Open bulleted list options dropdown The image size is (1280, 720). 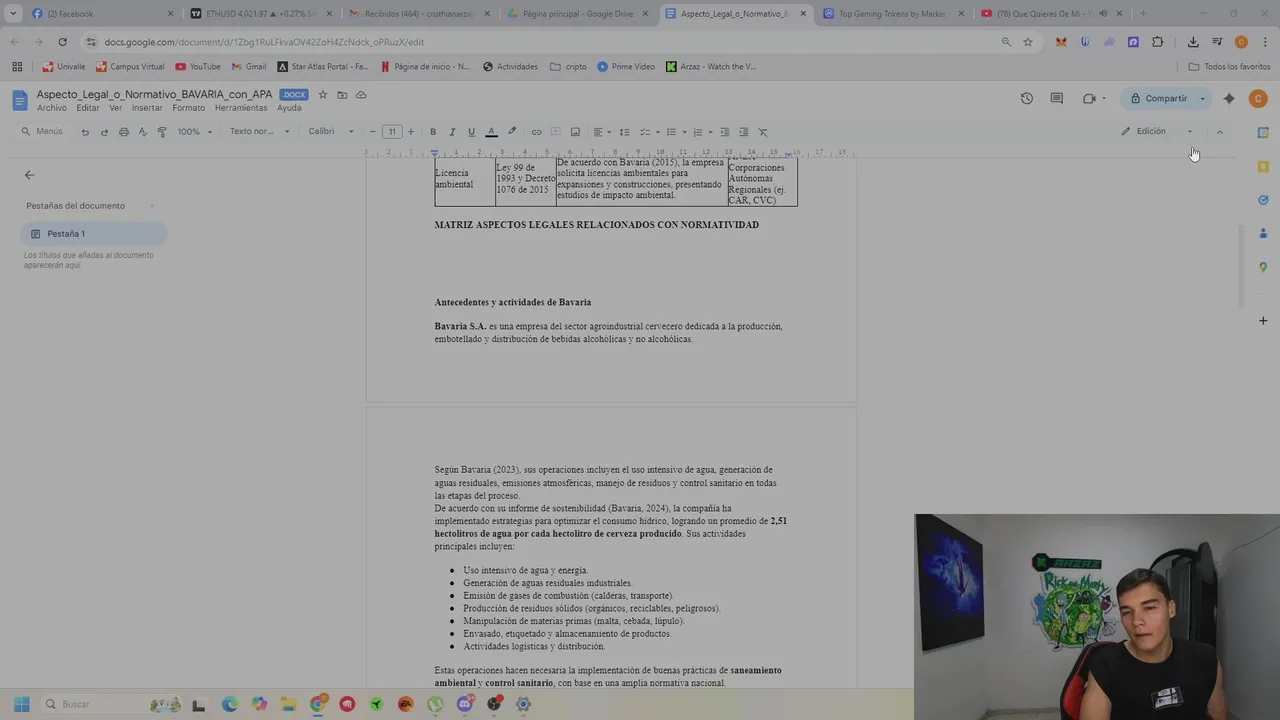pyautogui.click(x=676, y=132)
